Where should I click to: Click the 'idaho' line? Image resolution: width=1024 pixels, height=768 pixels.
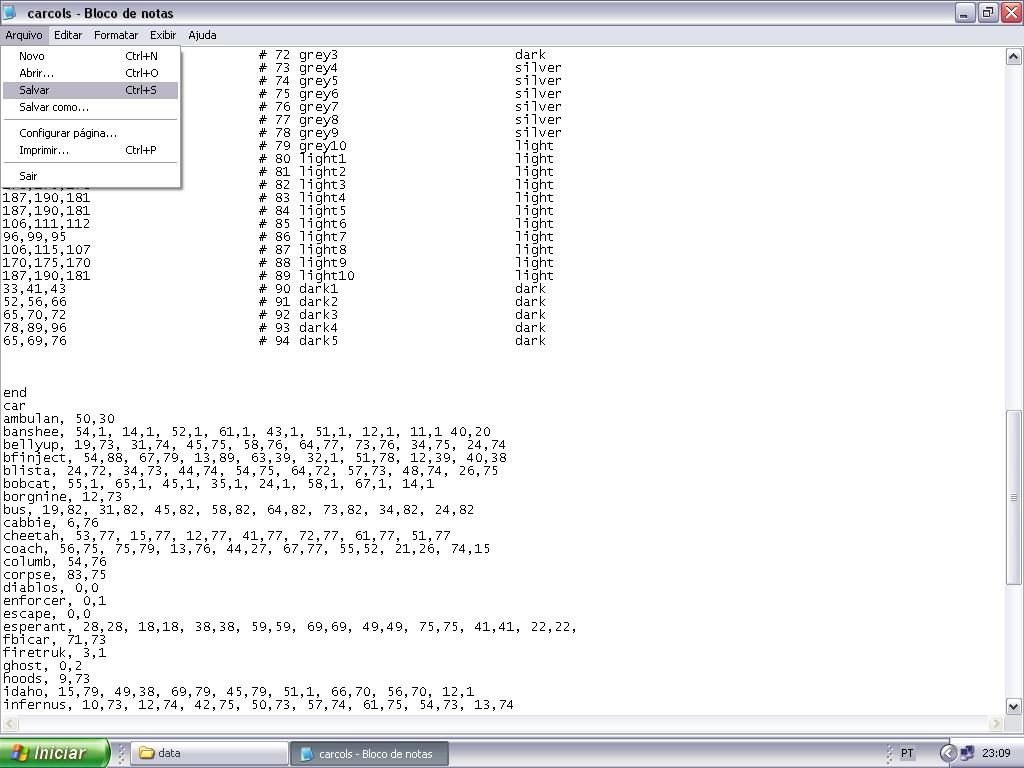(239, 693)
